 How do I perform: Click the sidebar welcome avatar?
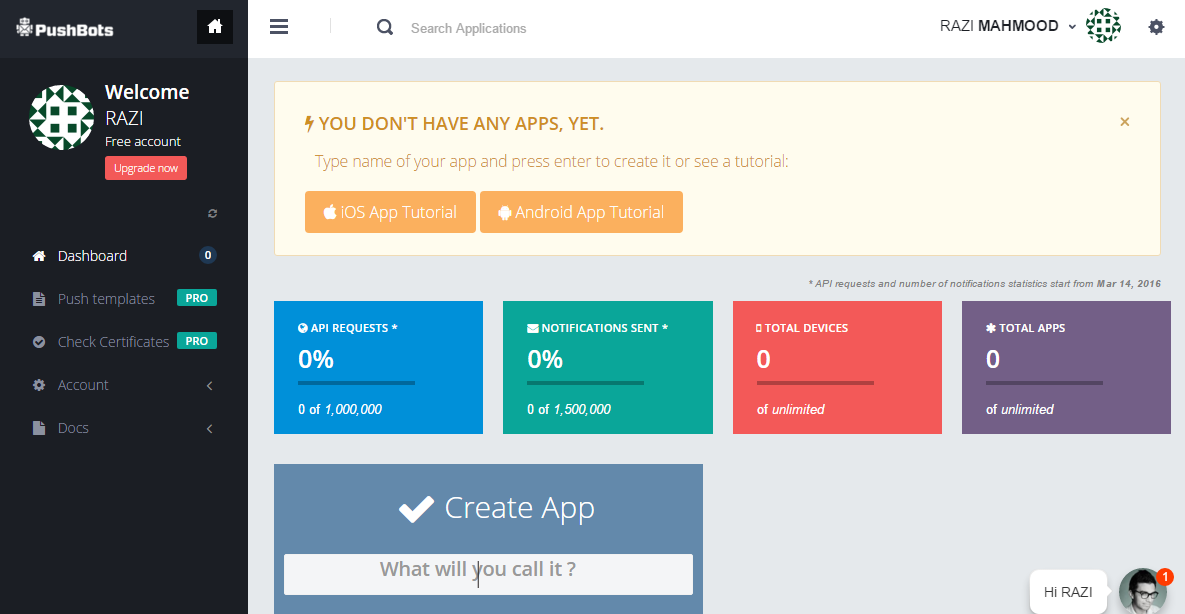(61, 117)
